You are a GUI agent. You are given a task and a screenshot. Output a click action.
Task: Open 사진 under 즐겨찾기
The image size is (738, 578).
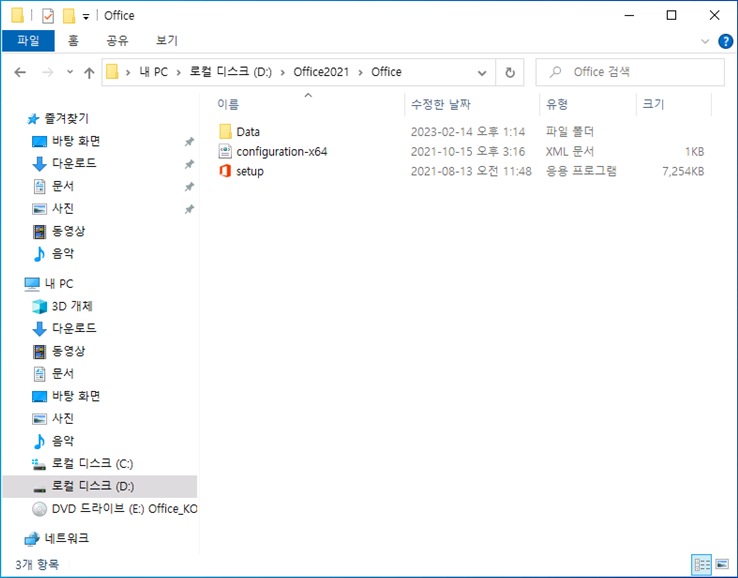click(x=63, y=209)
